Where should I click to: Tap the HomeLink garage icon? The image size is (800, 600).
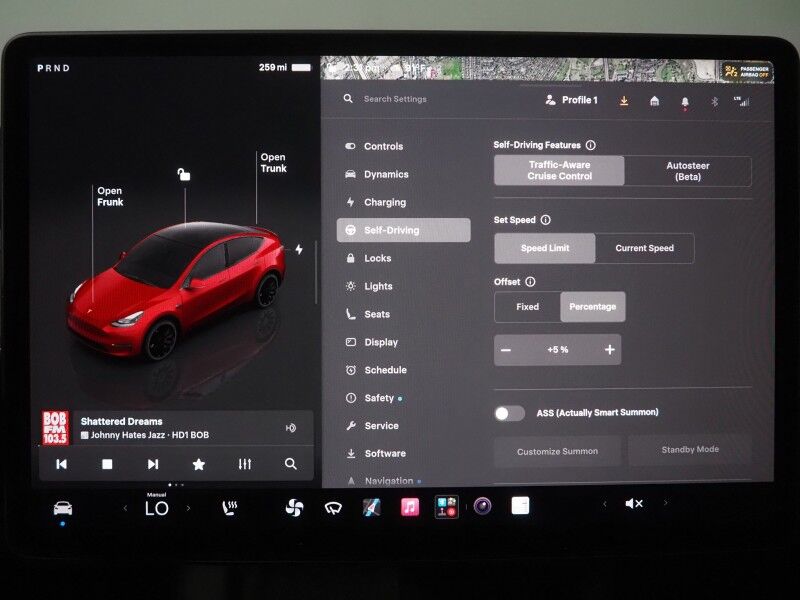pos(654,101)
